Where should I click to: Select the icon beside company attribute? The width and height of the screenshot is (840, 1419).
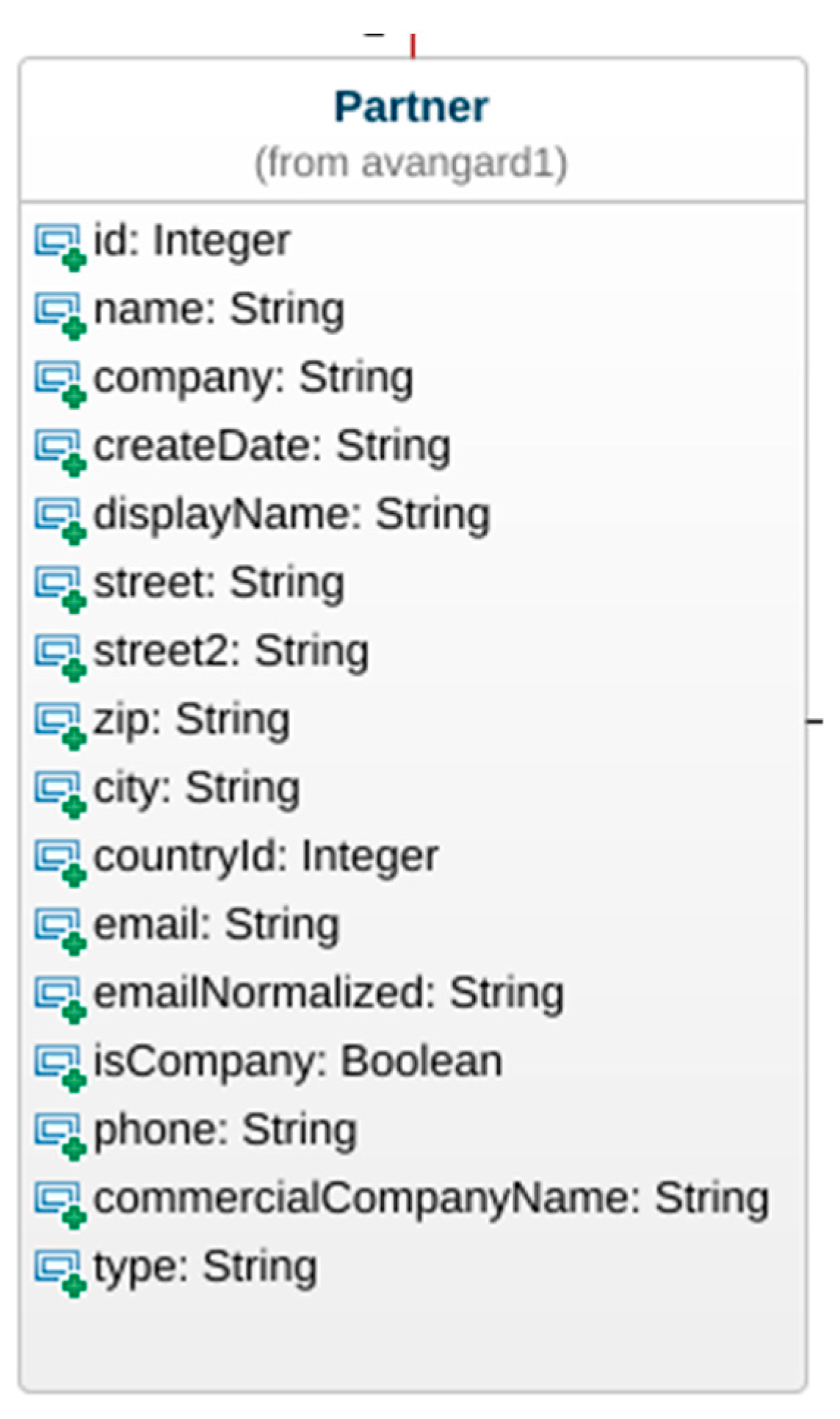[59, 382]
